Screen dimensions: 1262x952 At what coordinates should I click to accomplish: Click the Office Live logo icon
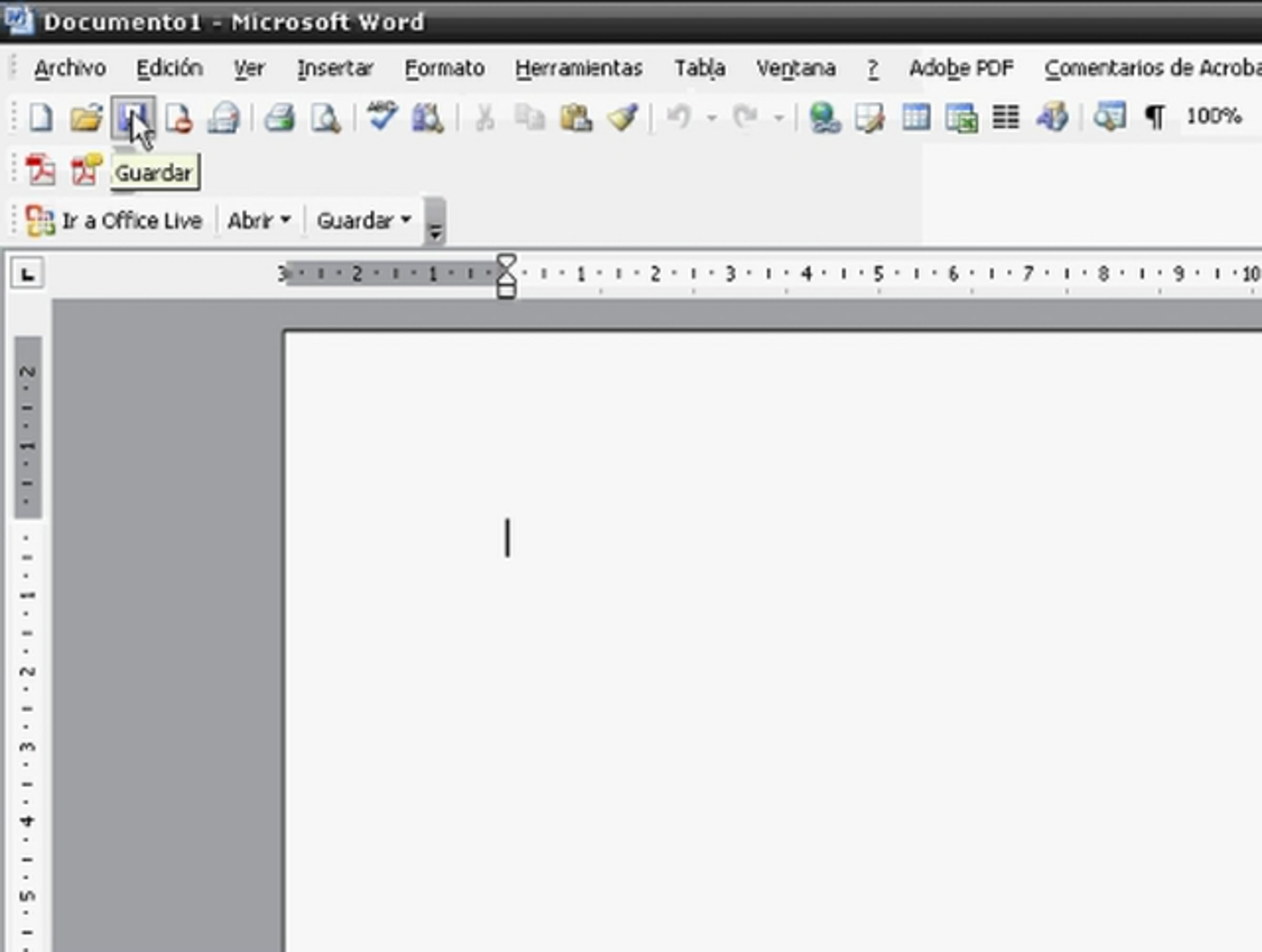pyautogui.click(x=40, y=221)
